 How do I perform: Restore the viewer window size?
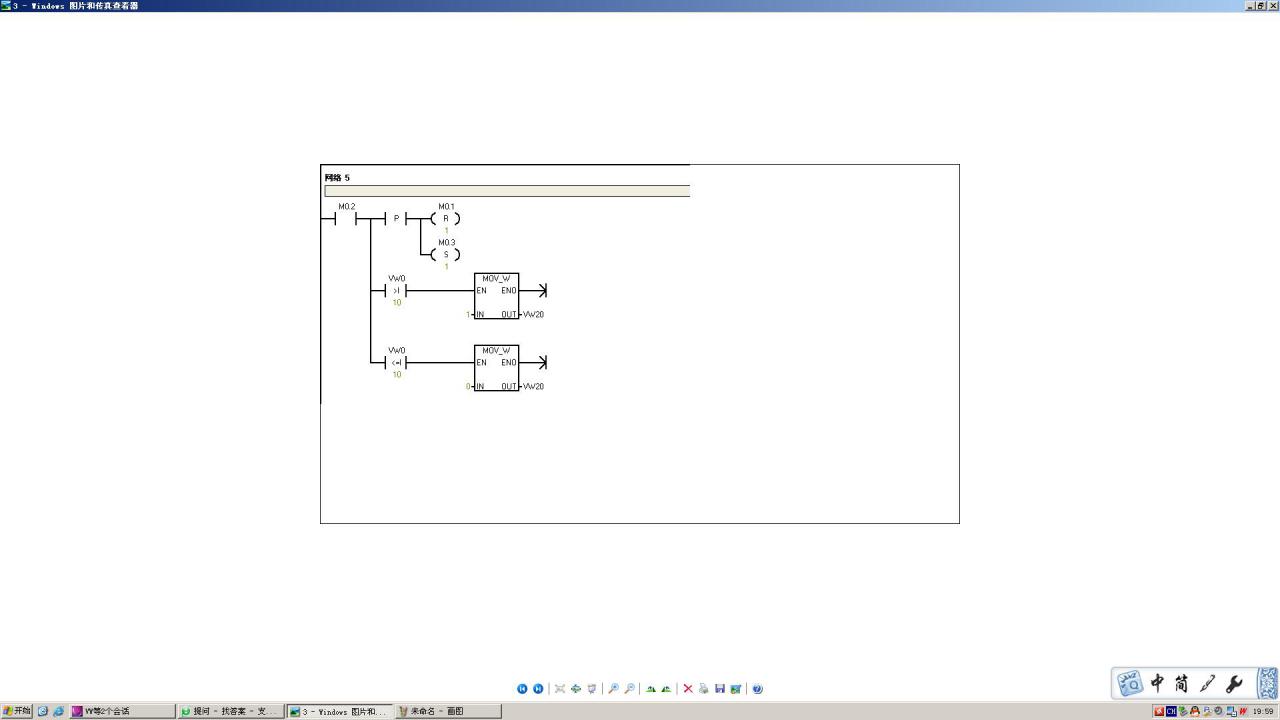point(1260,6)
